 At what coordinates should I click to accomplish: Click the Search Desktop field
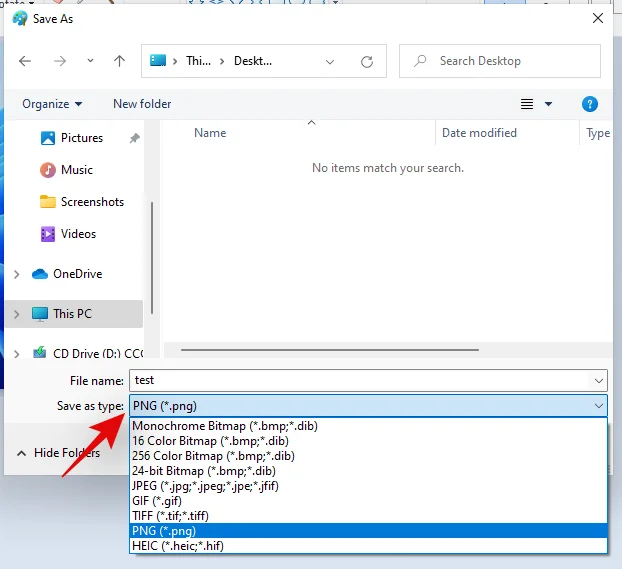[x=500, y=61]
